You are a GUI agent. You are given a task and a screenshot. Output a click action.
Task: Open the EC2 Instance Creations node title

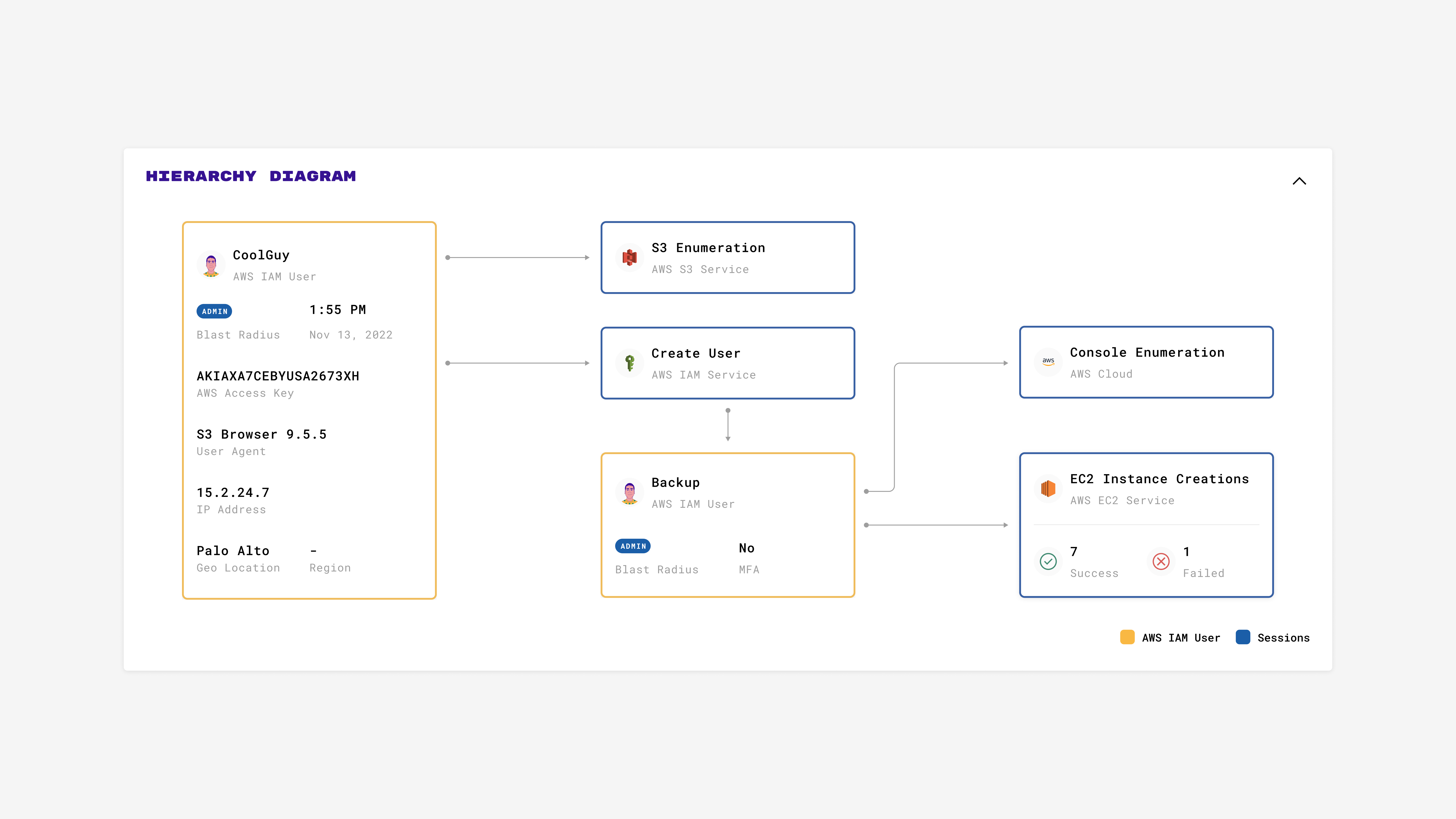[1159, 479]
